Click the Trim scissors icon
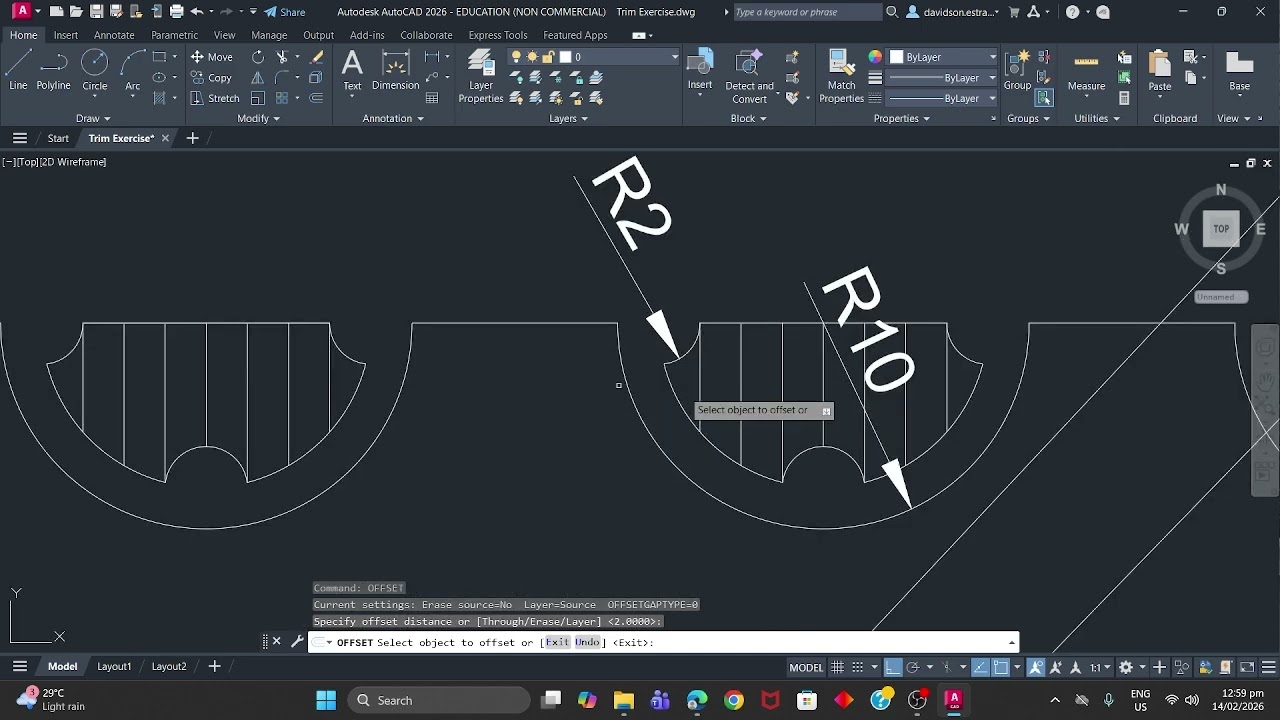1280x720 pixels. point(282,57)
